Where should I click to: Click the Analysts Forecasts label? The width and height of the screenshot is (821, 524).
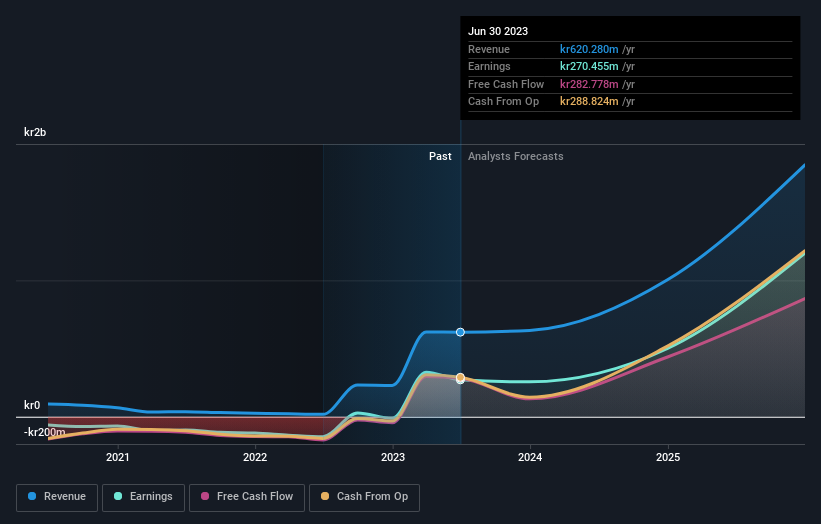tap(516, 157)
